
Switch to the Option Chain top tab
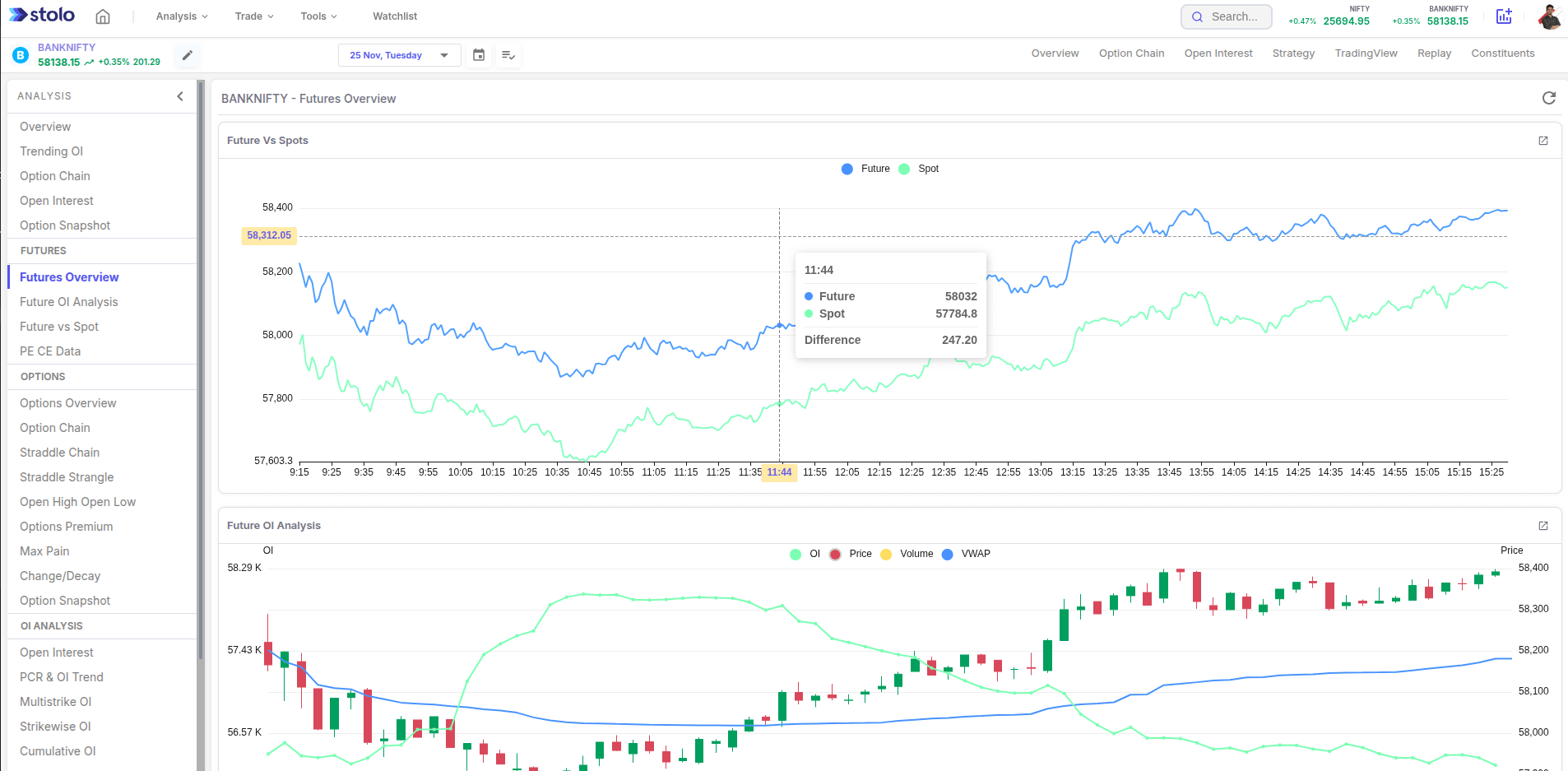[1131, 53]
